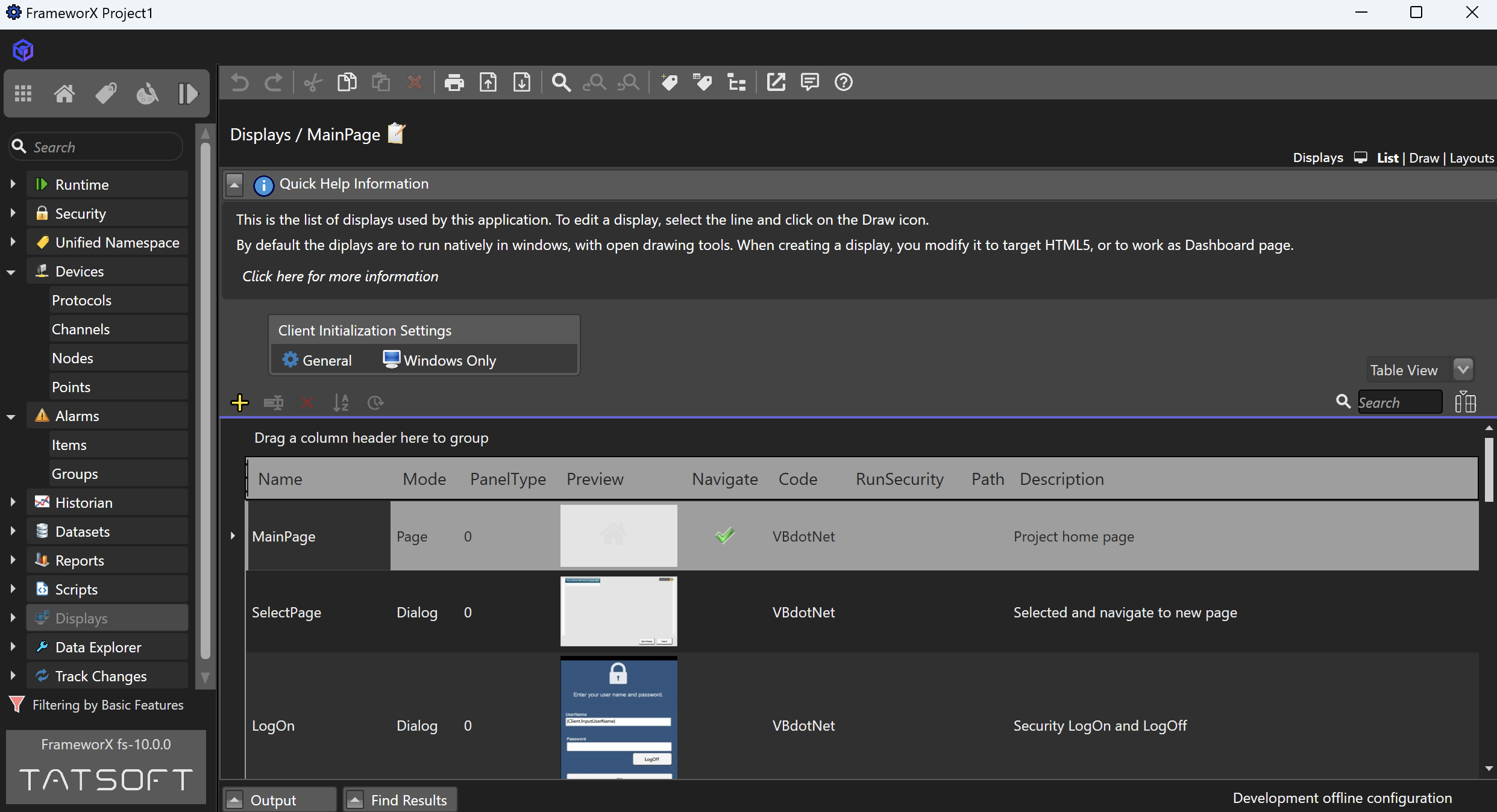This screenshot has height=812, width=1497.
Task: Open the apps grid icon
Action: click(23, 93)
